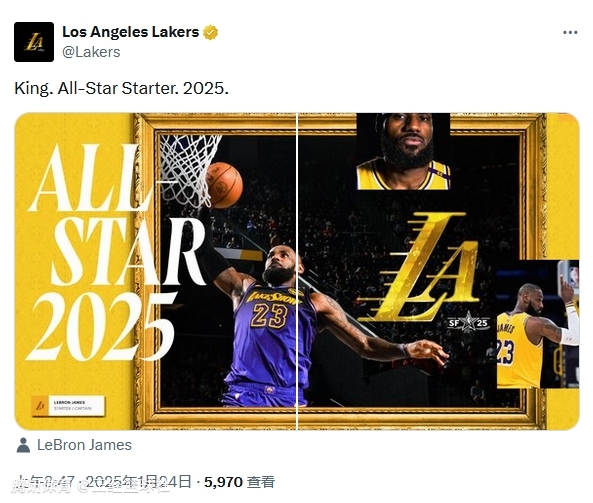
Task: Click the gold verified badge
Action: click(211, 33)
